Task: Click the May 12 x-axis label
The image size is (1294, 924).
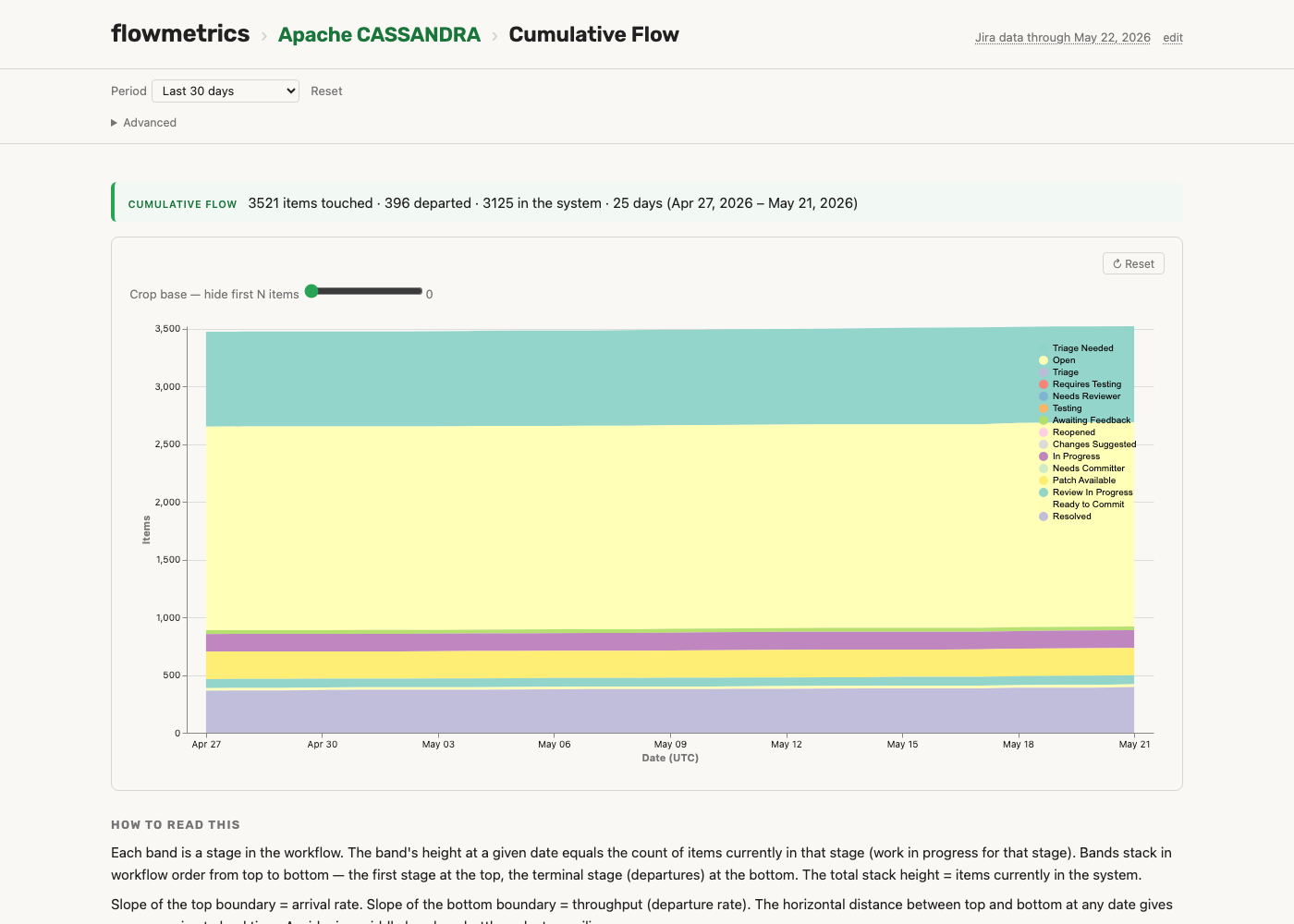Action: pos(787,744)
